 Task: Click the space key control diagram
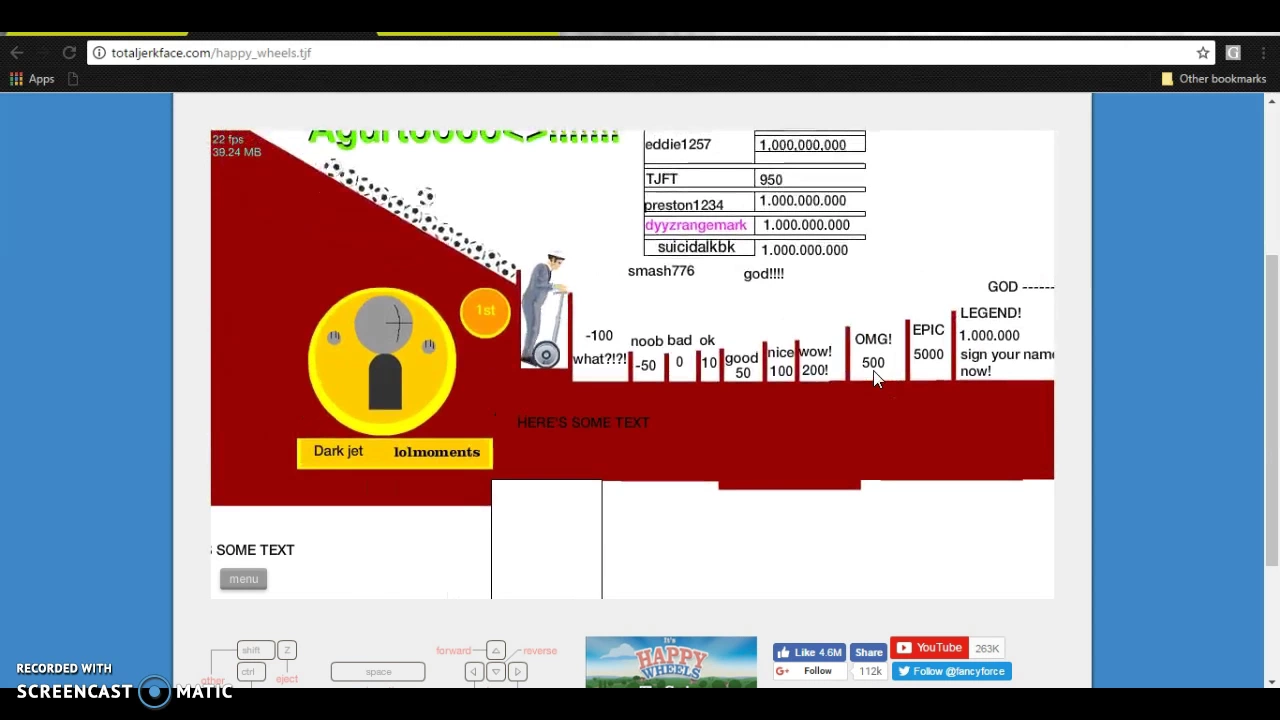click(378, 672)
